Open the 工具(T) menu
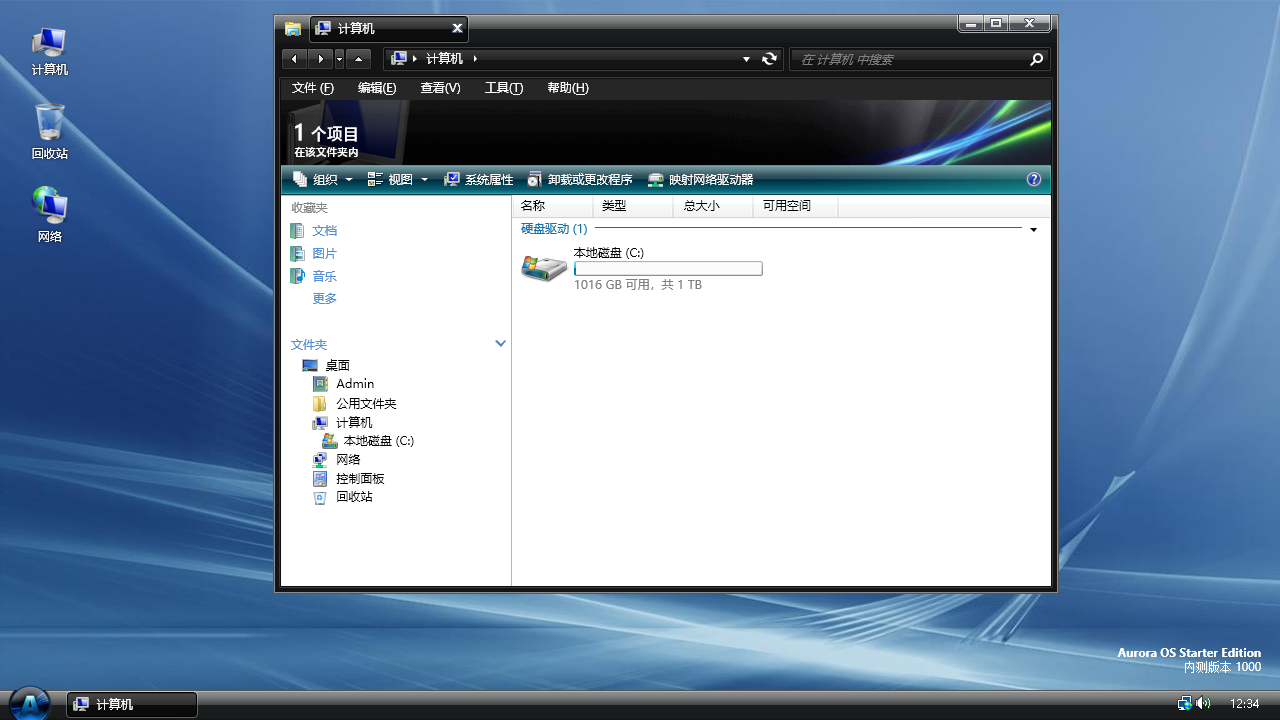Viewport: 1280px width, 720px height. (504, 88)
